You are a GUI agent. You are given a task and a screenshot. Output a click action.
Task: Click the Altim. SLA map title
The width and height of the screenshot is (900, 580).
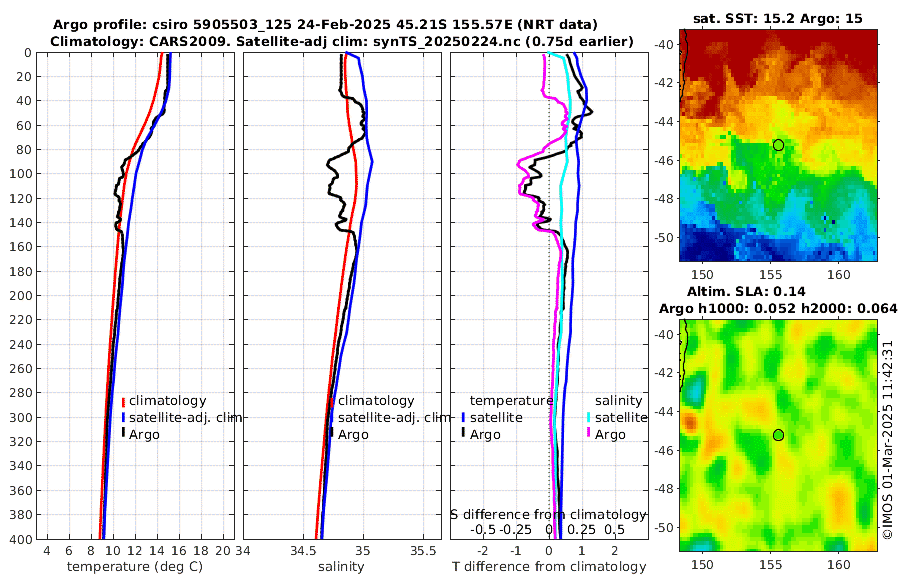pyautogui.click(x=746, y=291)
